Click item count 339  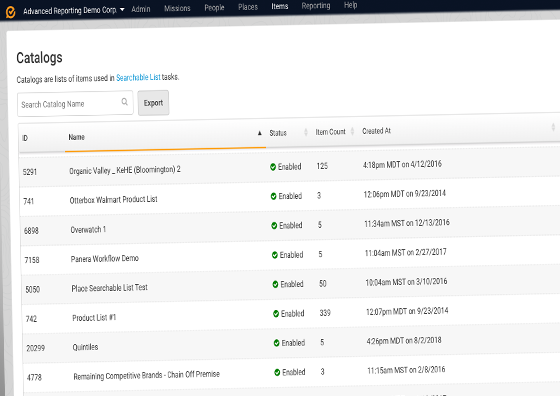(325, 313)
